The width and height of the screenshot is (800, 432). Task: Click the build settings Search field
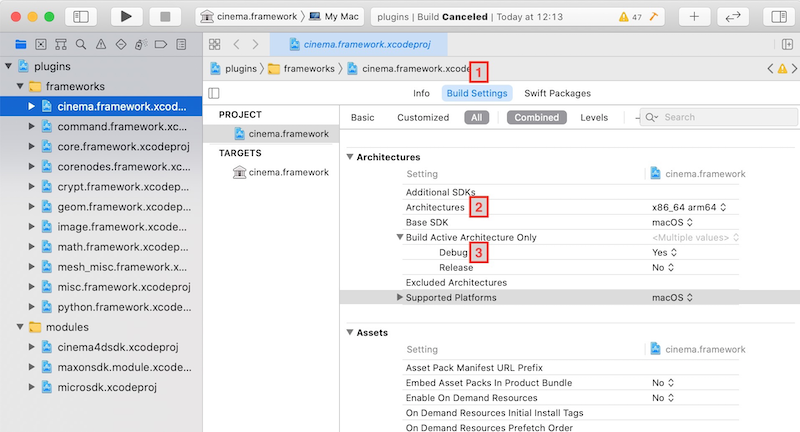coord(720,117)
